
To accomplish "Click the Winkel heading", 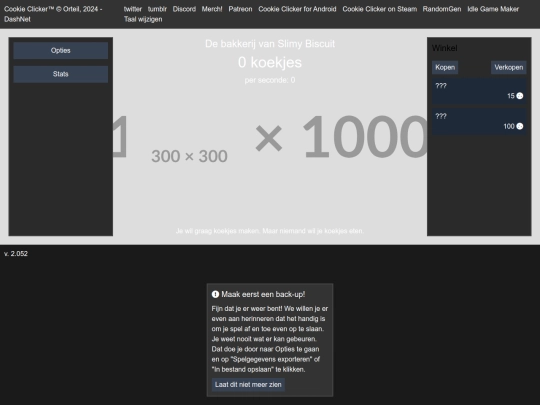I will tap(445, 48).
